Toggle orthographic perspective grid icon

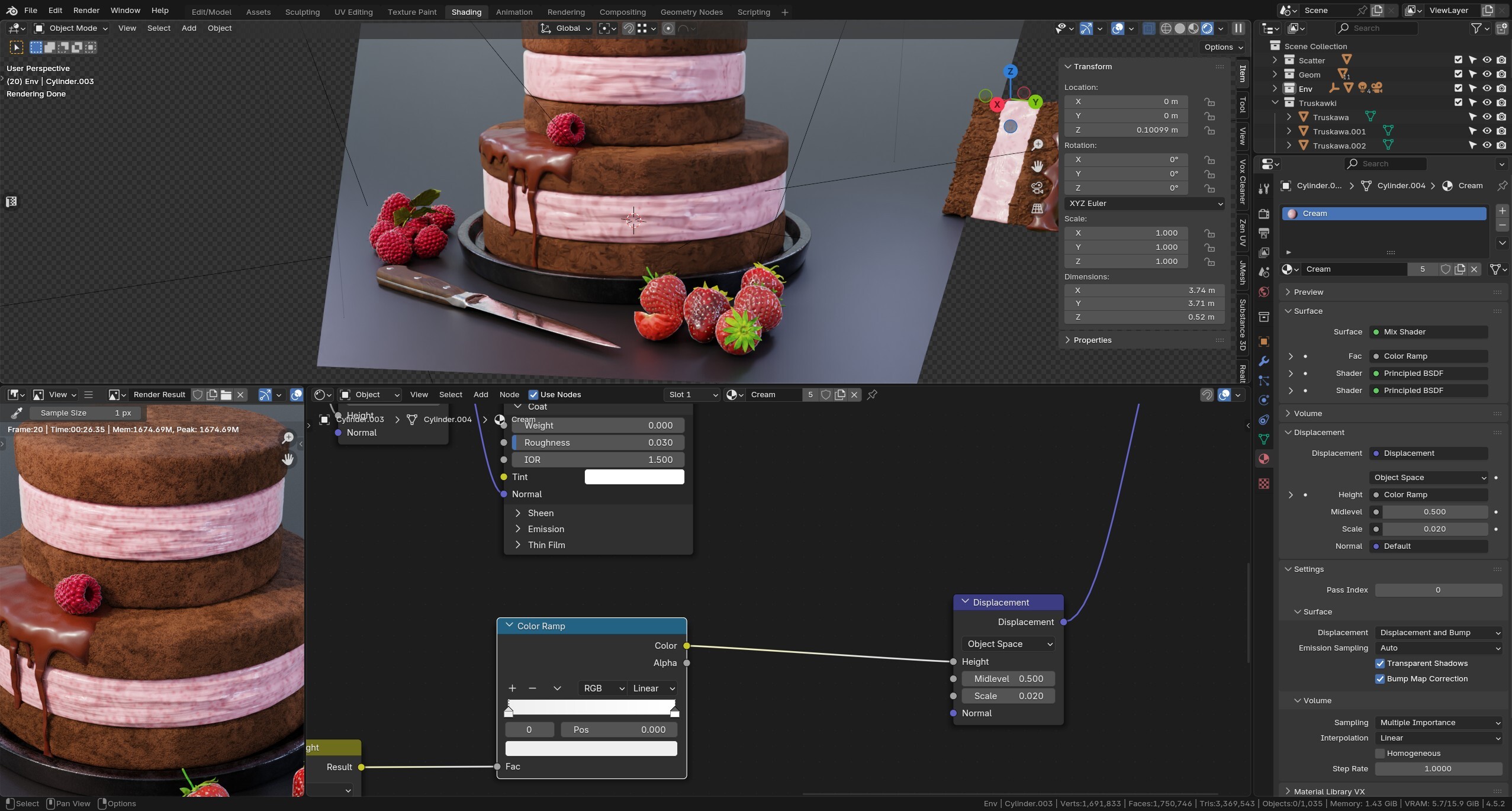(x=1037, y=209)
